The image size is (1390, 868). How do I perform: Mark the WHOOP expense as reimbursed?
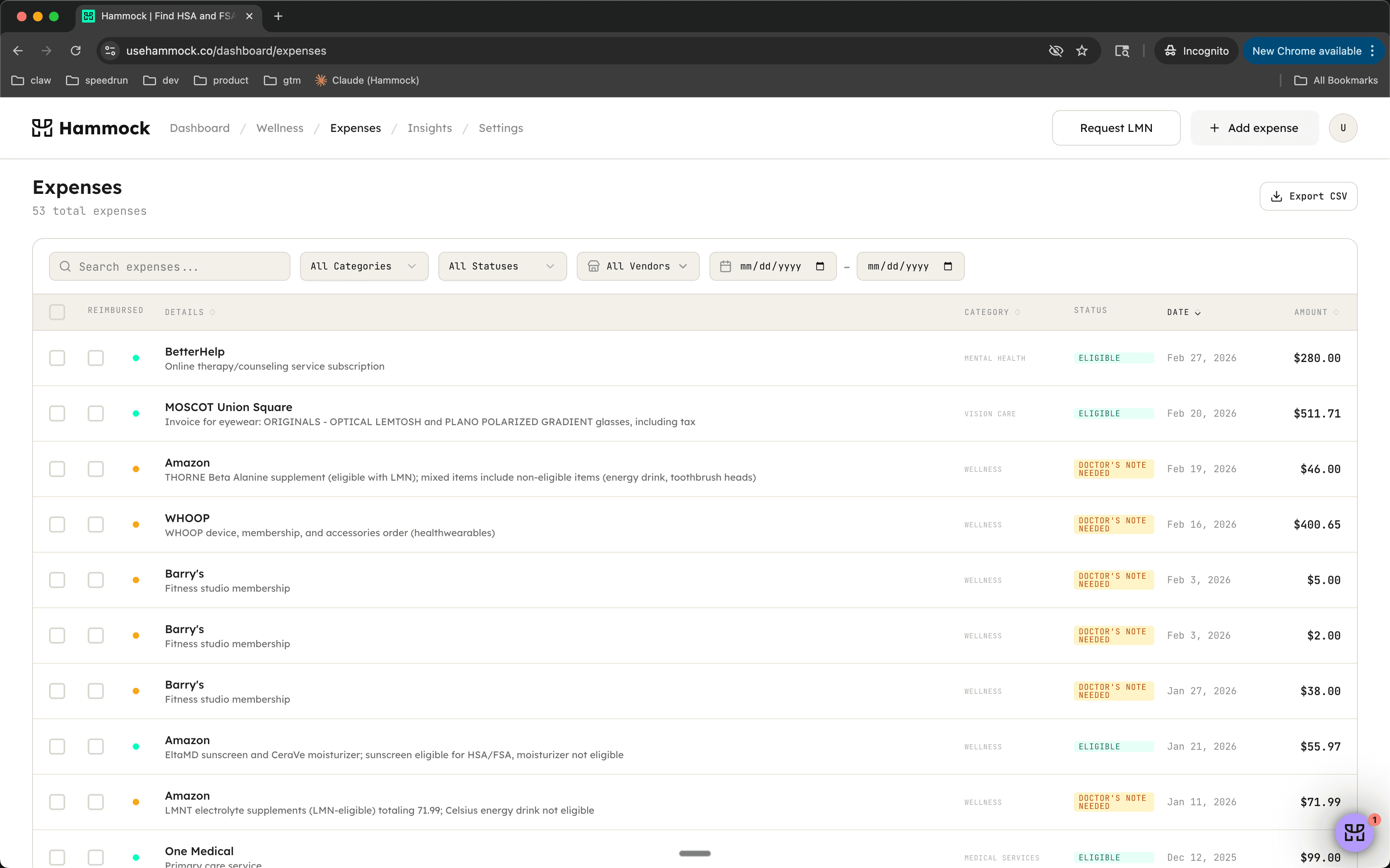coord(96,525)
